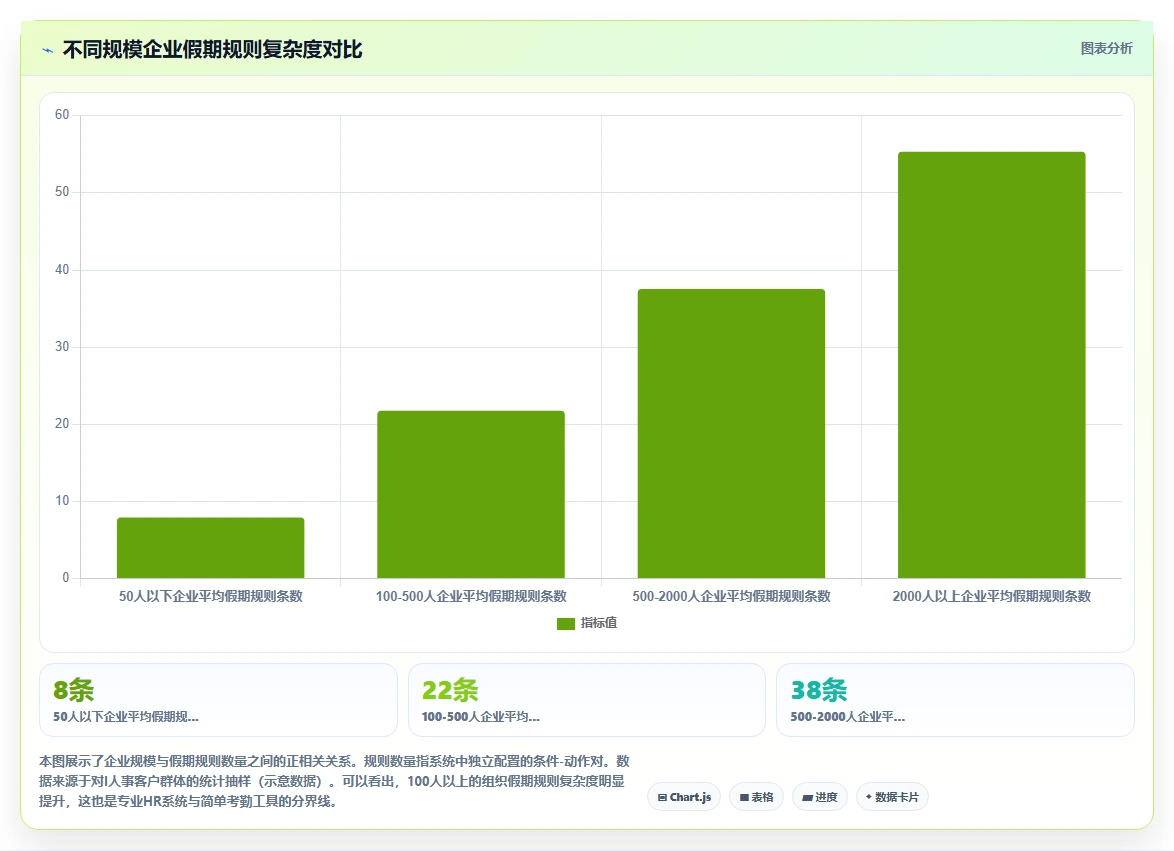Select the 数据卡片 tag
The height and width of the screenshot is (851, 1174).
coord(892,797)
